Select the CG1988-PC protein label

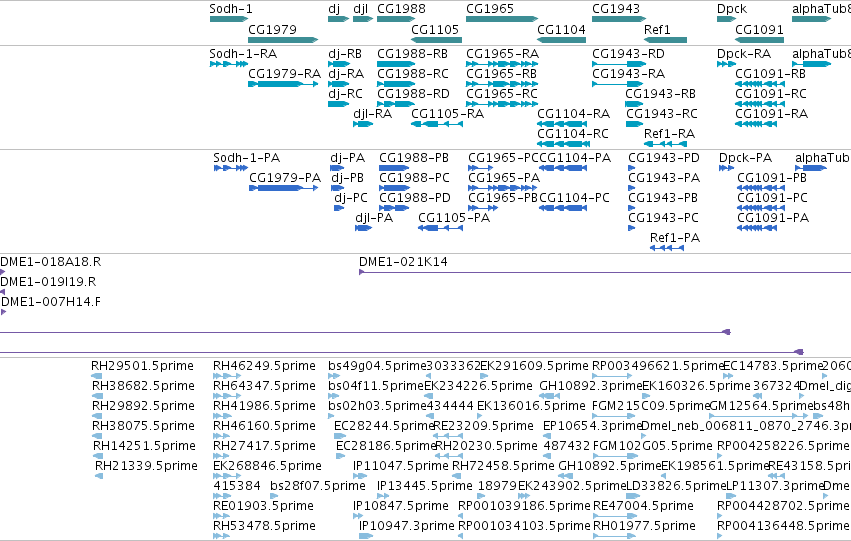click(x=415, y=178)
